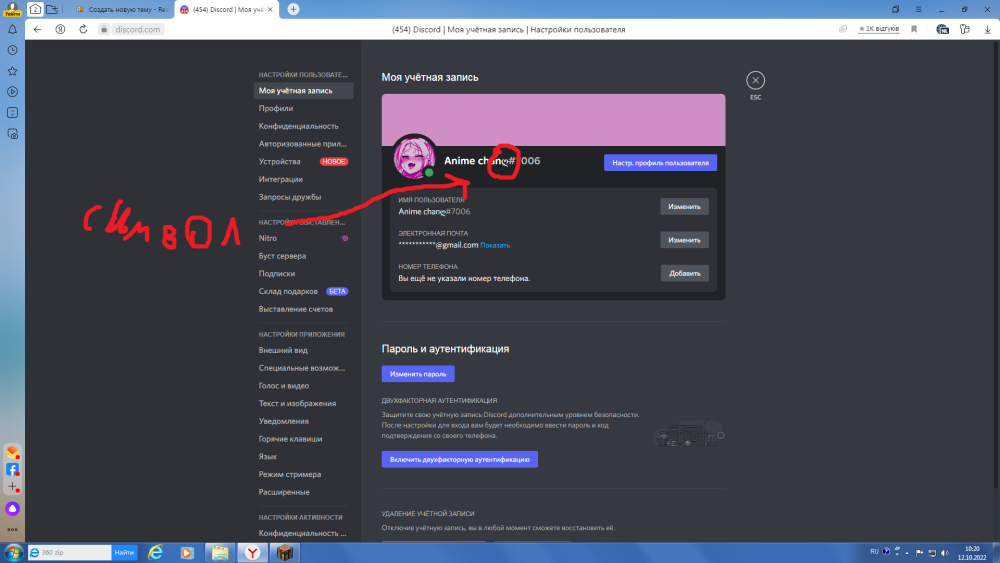Screen dimensions: 1000x563
Task: Click the Найти taskbar search button
Action: 124,553
